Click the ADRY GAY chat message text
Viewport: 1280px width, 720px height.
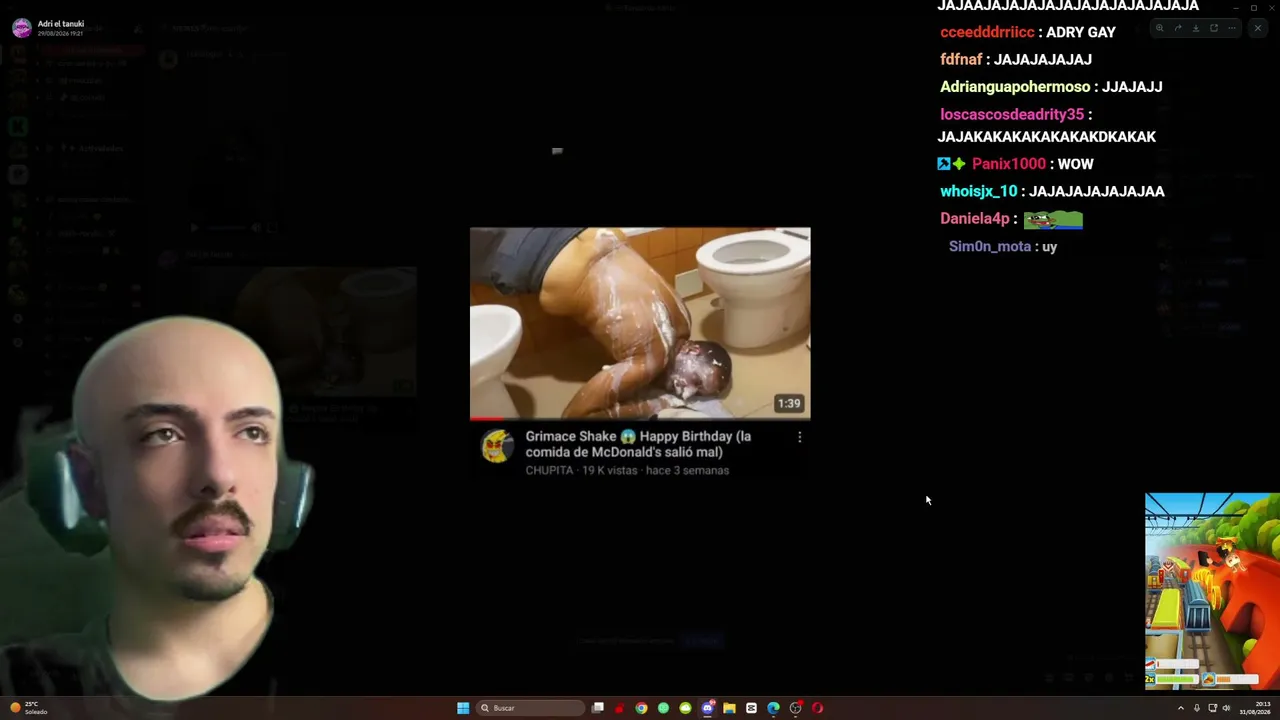[1081, 32]
